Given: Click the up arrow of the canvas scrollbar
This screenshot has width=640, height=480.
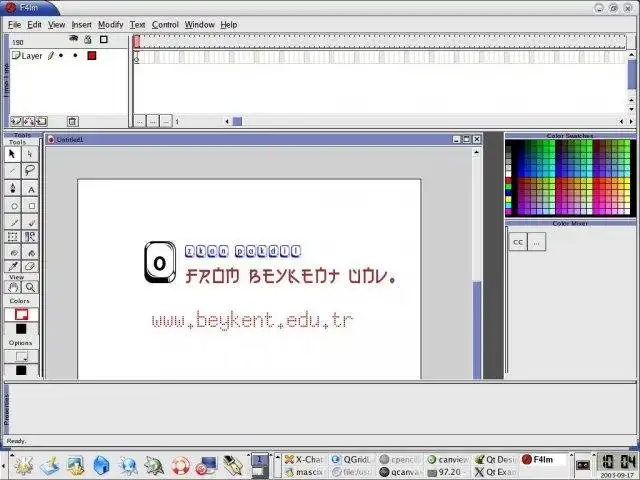Looking at the screenshot, I should coord(476,152).
